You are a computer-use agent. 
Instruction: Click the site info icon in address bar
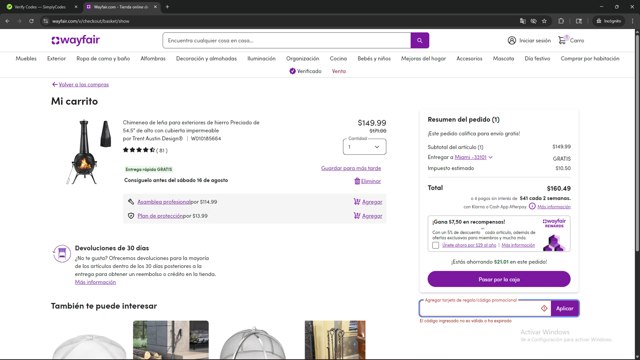(x=45, y=21)
